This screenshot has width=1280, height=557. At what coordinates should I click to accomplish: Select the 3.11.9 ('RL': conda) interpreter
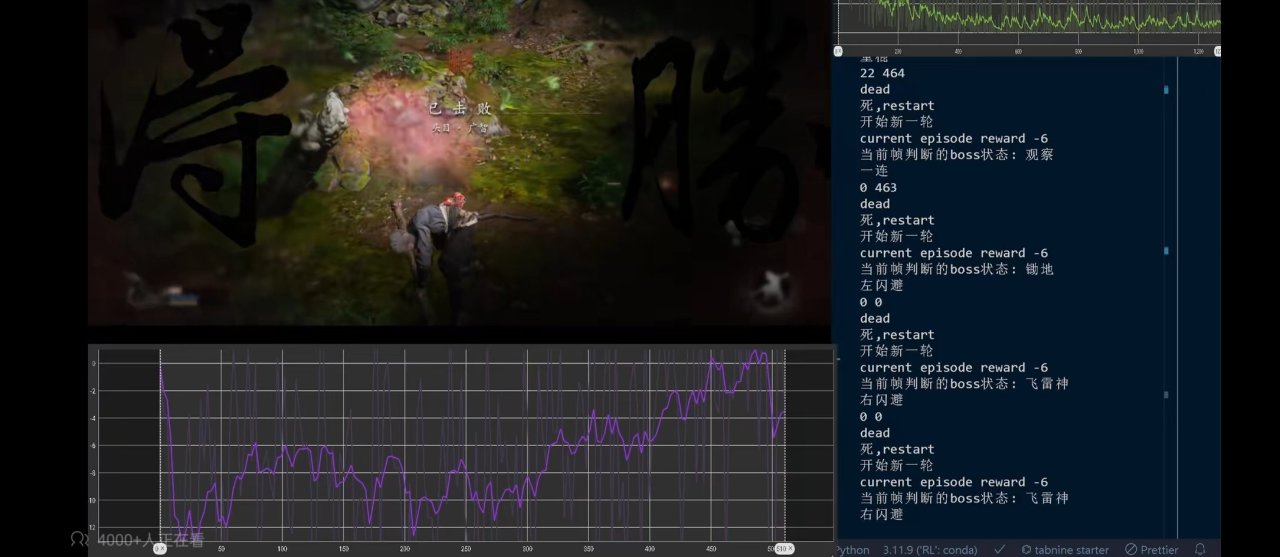pos(930,549)
